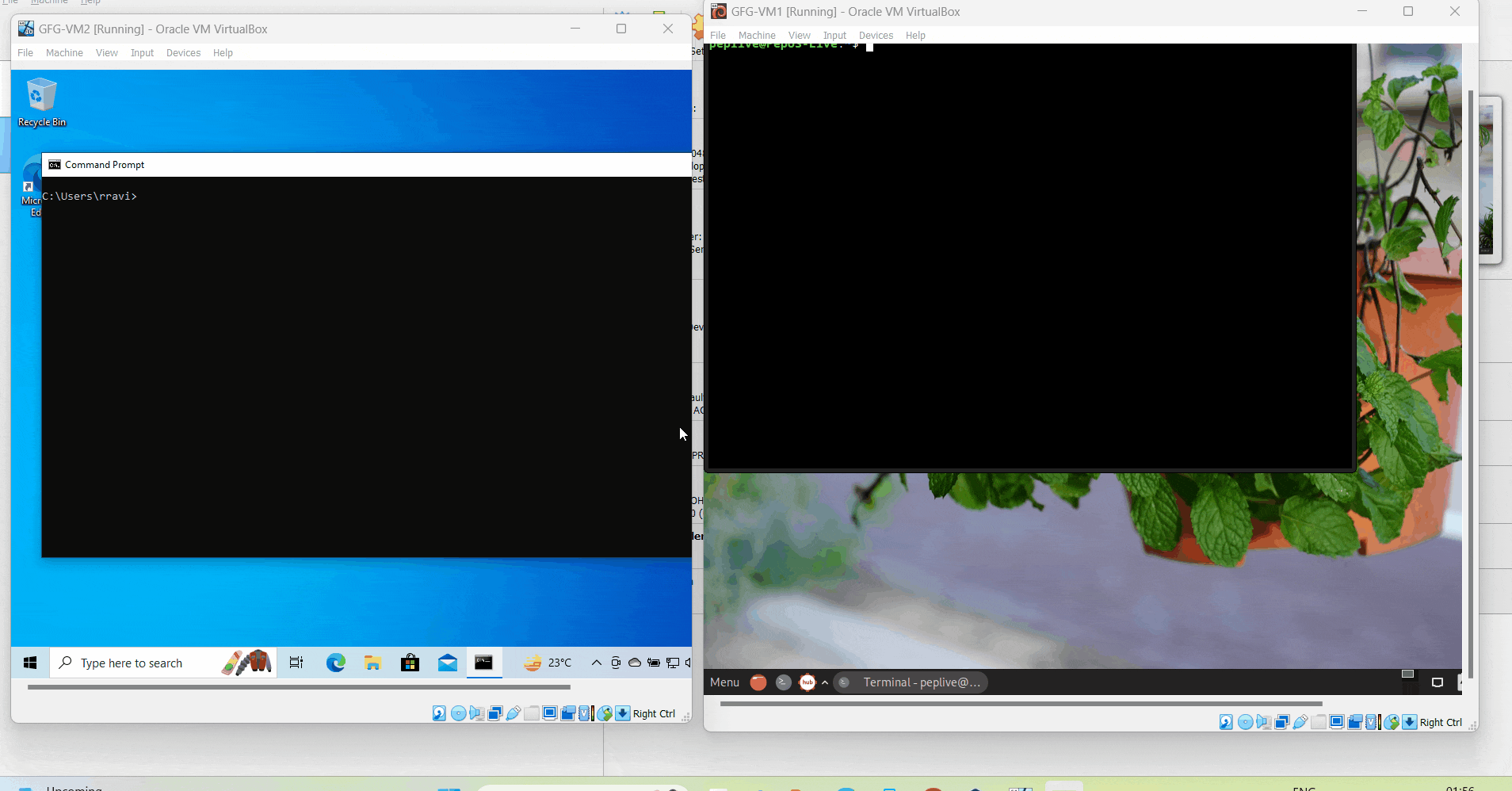
Task: Open Machine menu in GFG-VM1 window
Action: click(757, 36)
